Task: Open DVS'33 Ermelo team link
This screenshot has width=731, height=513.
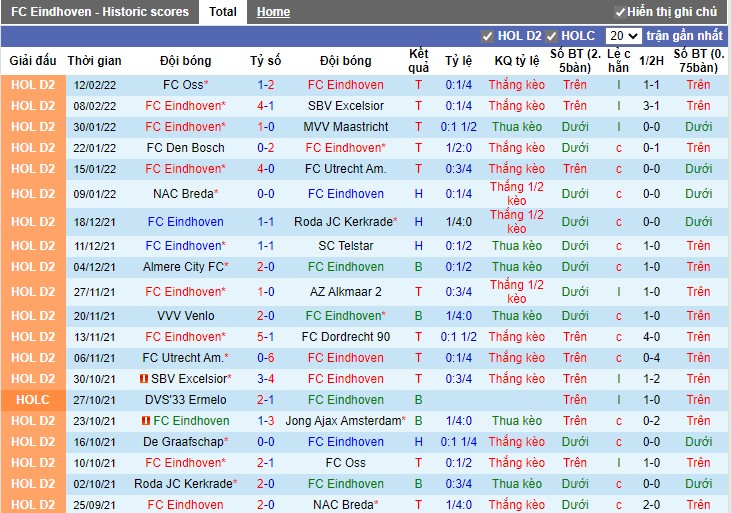Action: pos(186,400)
